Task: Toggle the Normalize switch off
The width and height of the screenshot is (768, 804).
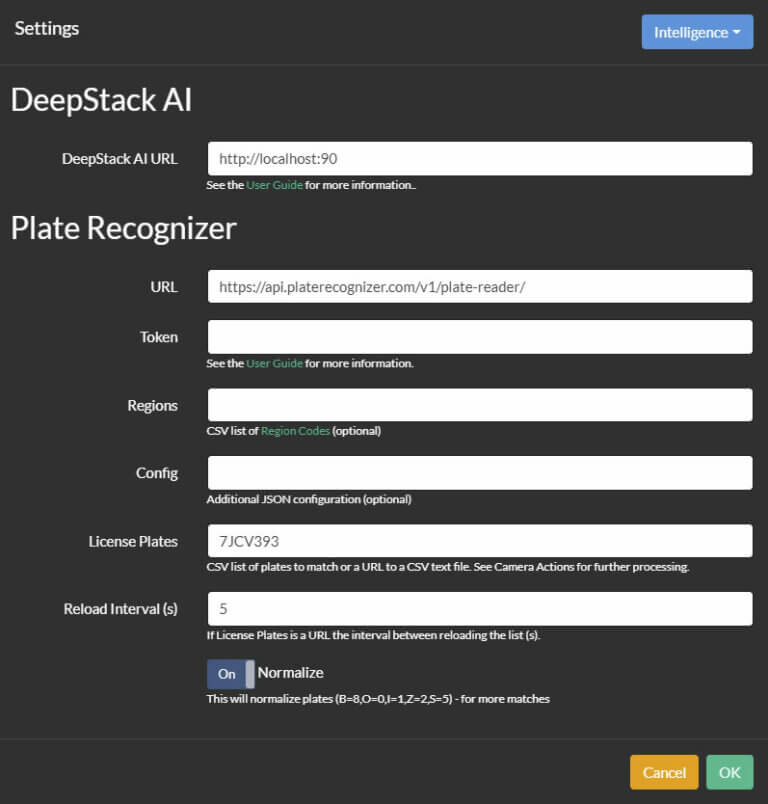Action: tap(231, 674)
